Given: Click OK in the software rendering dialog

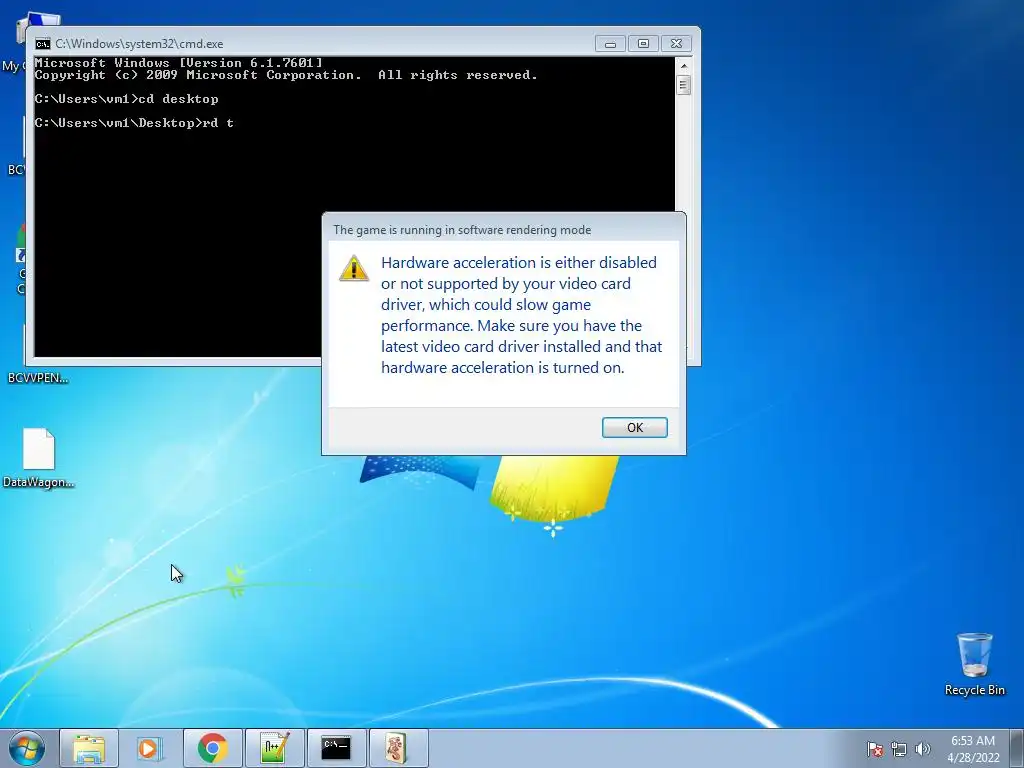Looking at the screenshot, I should point(634,427).
